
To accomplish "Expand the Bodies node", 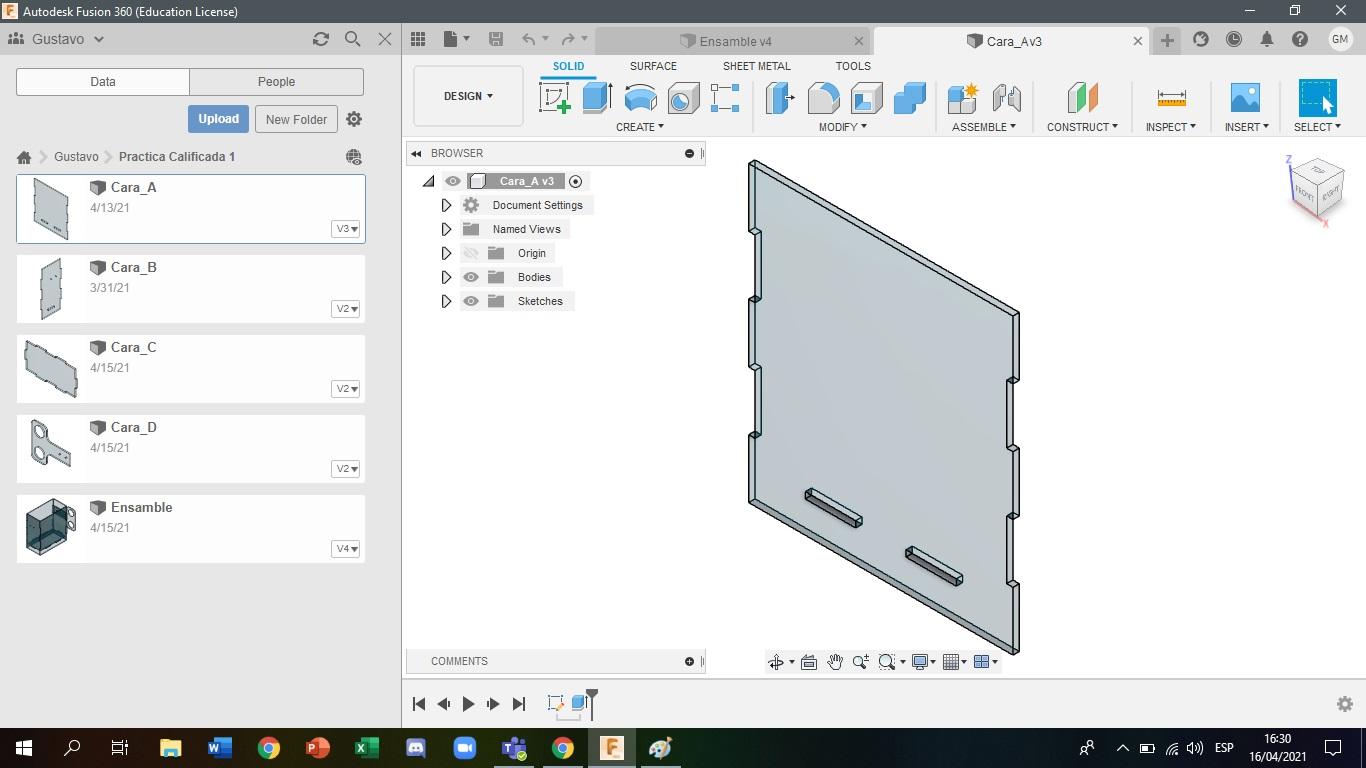I will click(x=447, y=277).
